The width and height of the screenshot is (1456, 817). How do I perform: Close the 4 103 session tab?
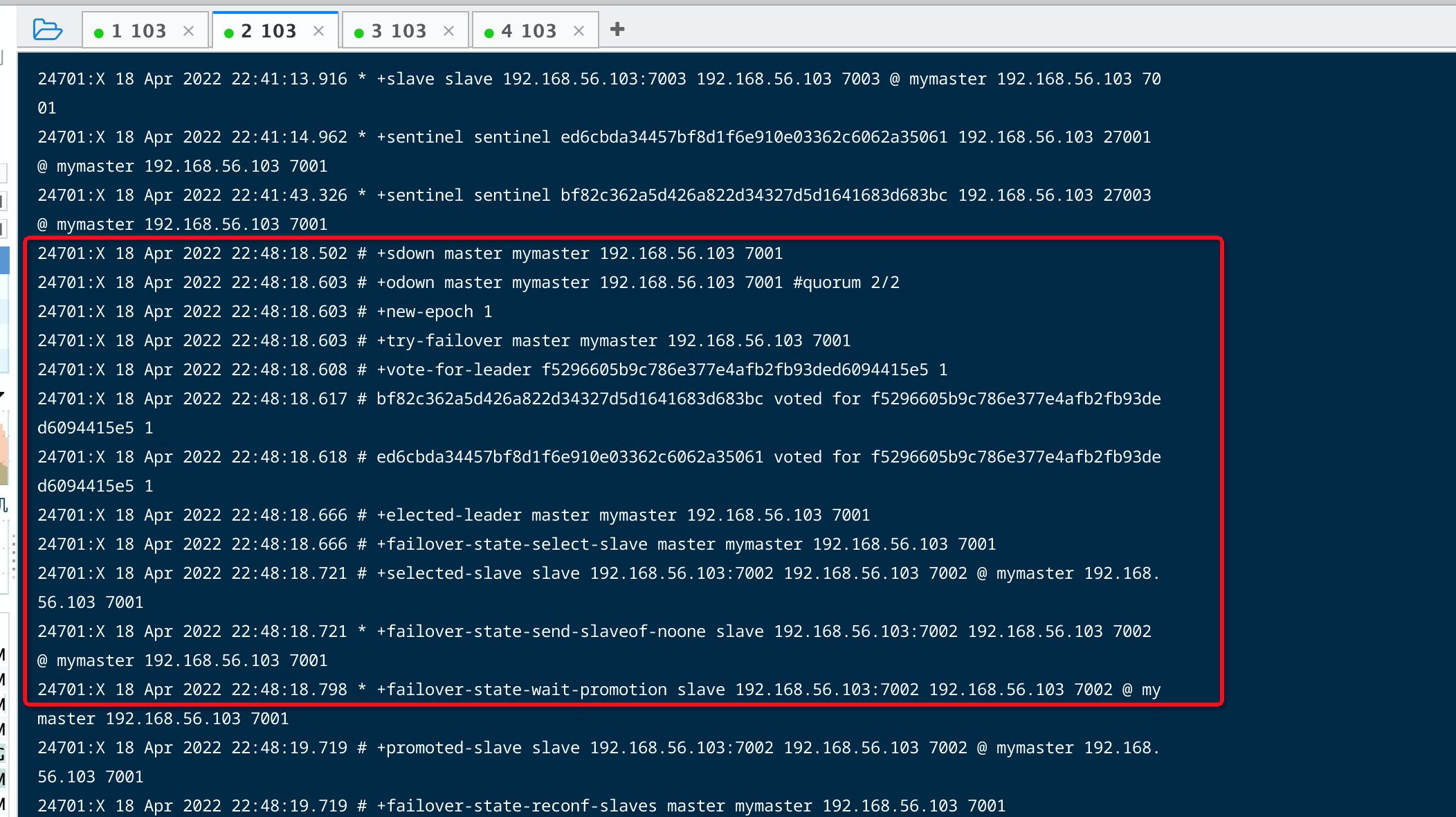[x=579, y=31]
